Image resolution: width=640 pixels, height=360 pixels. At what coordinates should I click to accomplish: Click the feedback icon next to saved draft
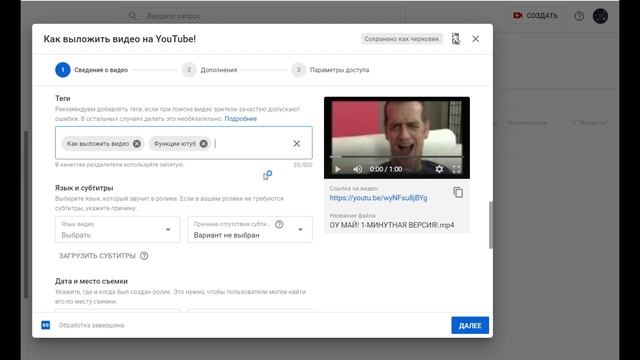[456, 39]
